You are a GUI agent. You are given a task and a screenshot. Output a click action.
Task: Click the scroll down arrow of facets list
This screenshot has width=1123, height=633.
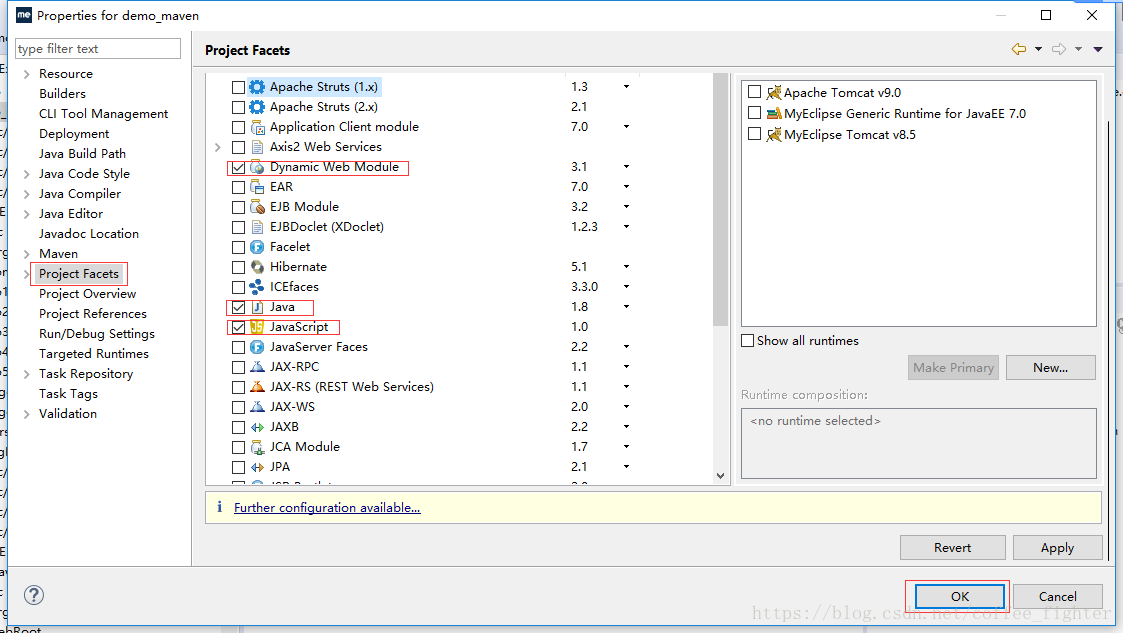point(720,475)
